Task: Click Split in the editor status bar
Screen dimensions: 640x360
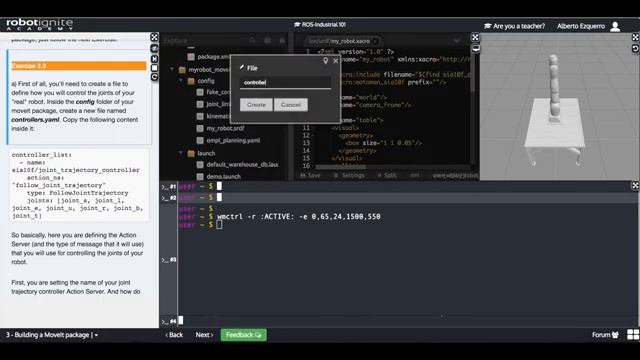Action: pos(387,175)
